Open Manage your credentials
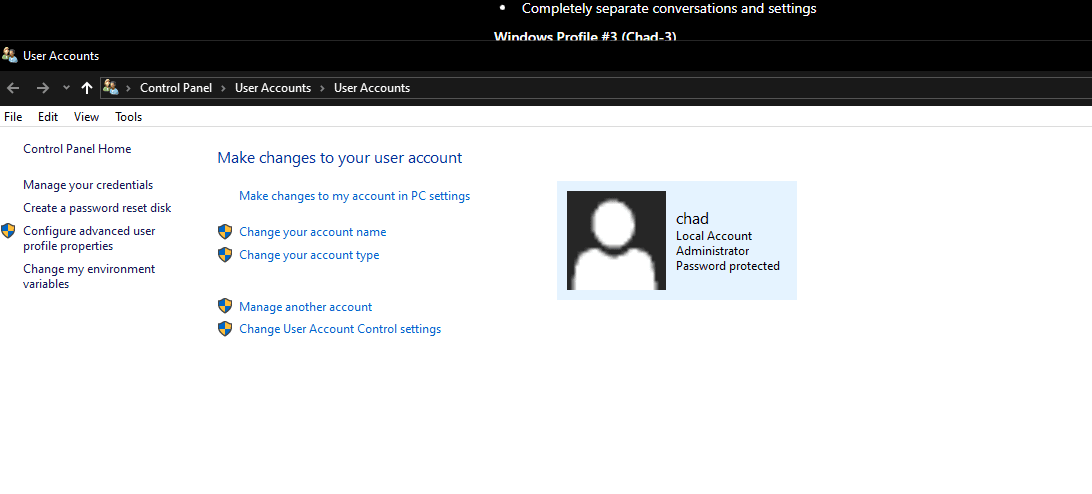 tap(88, 185)
